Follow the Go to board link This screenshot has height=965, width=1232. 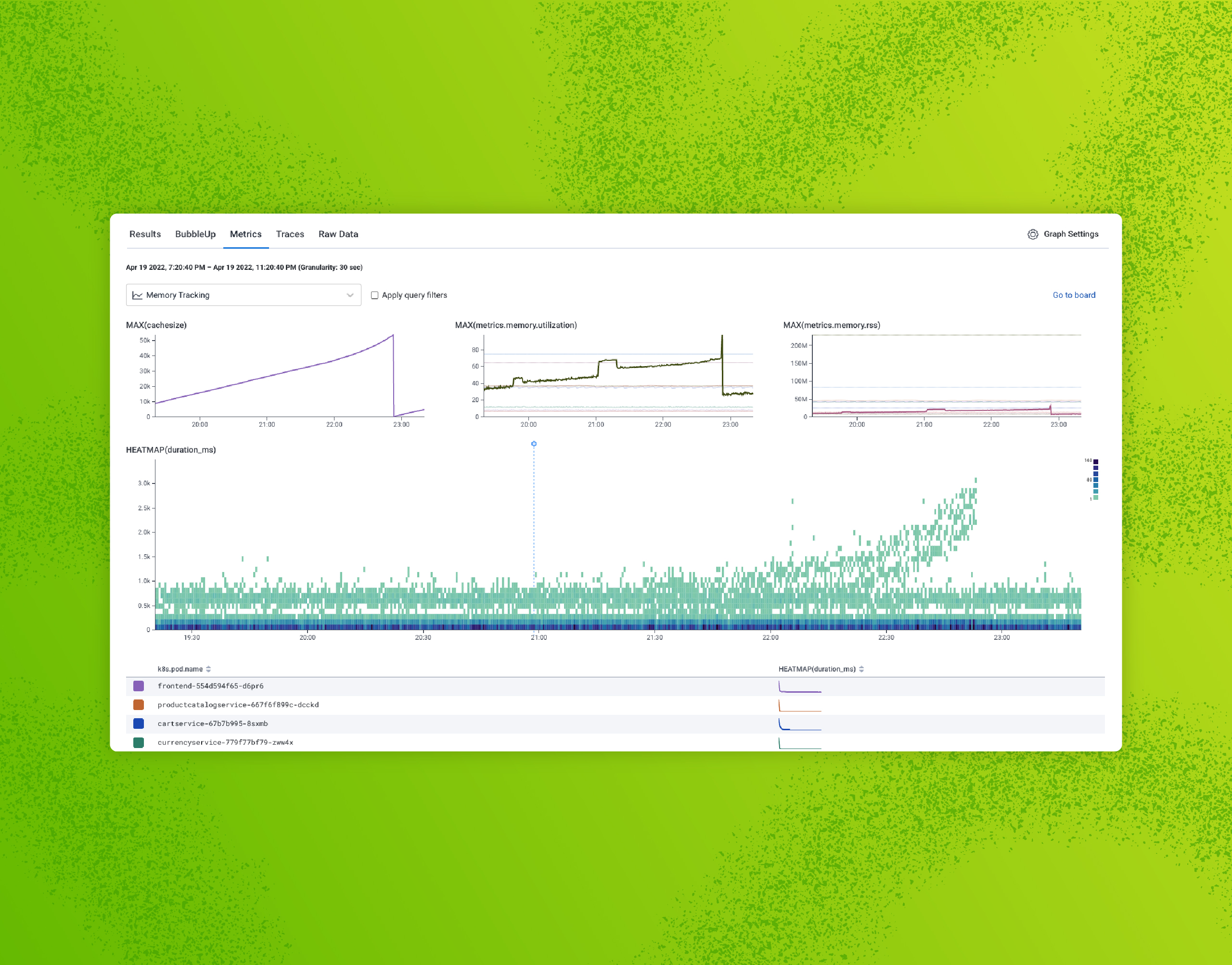(x=1074, y=295)
